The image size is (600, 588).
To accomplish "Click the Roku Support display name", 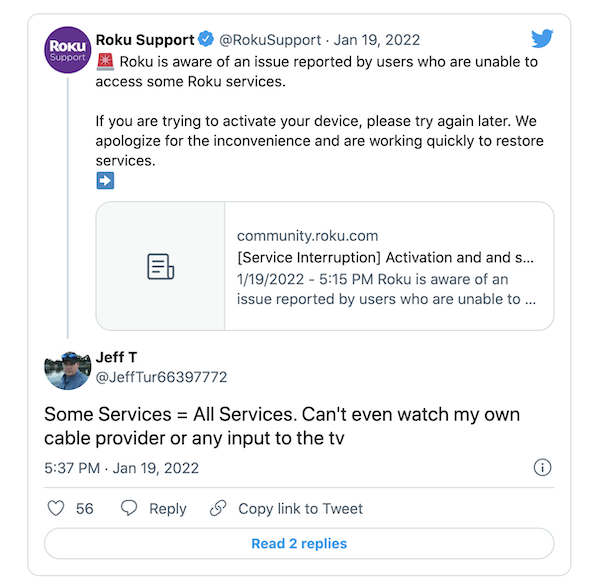I will [145, 40].
